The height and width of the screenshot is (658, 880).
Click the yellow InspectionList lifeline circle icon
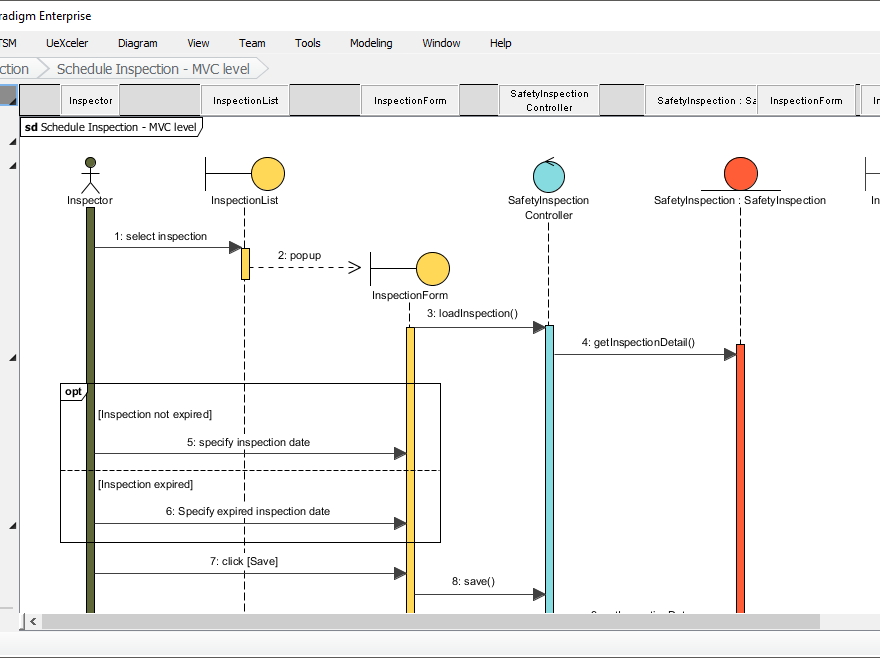point(268,171)
